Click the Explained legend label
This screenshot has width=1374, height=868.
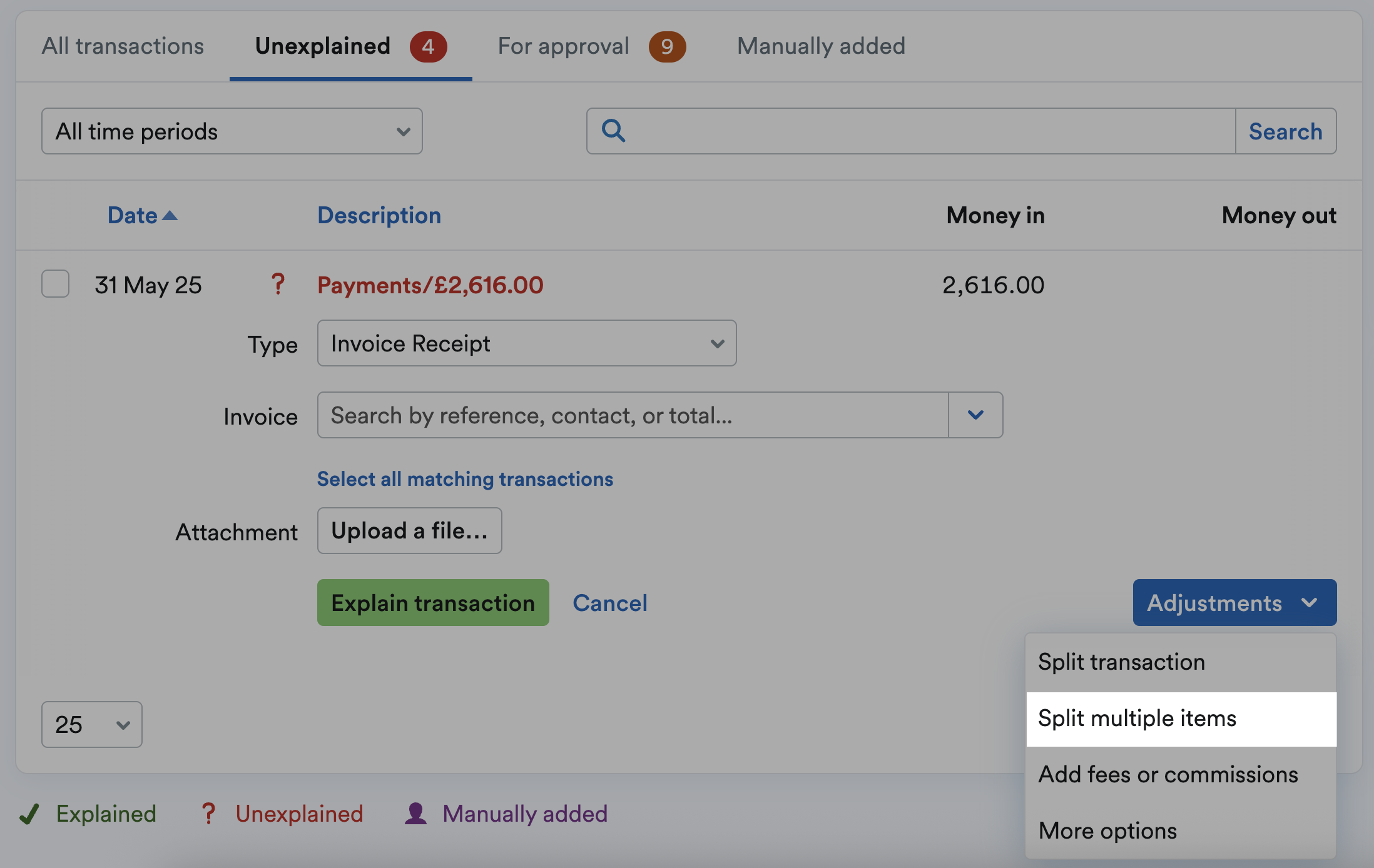pyautogui.click(x=106, y=814)
